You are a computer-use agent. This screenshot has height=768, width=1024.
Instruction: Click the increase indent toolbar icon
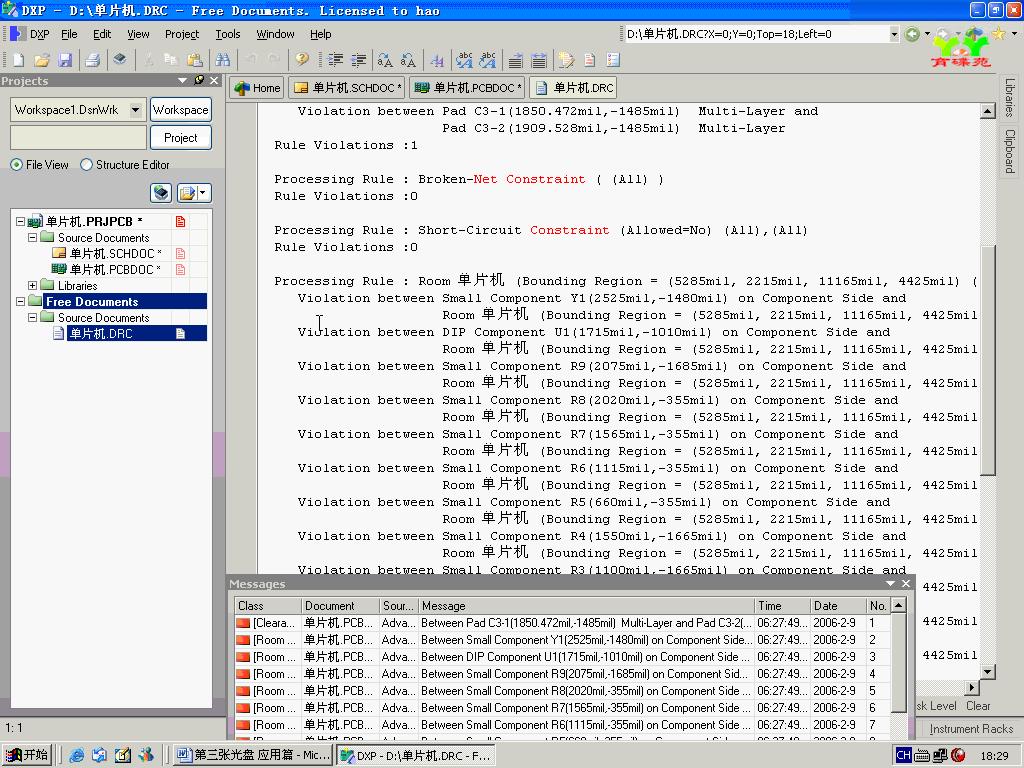336,60
